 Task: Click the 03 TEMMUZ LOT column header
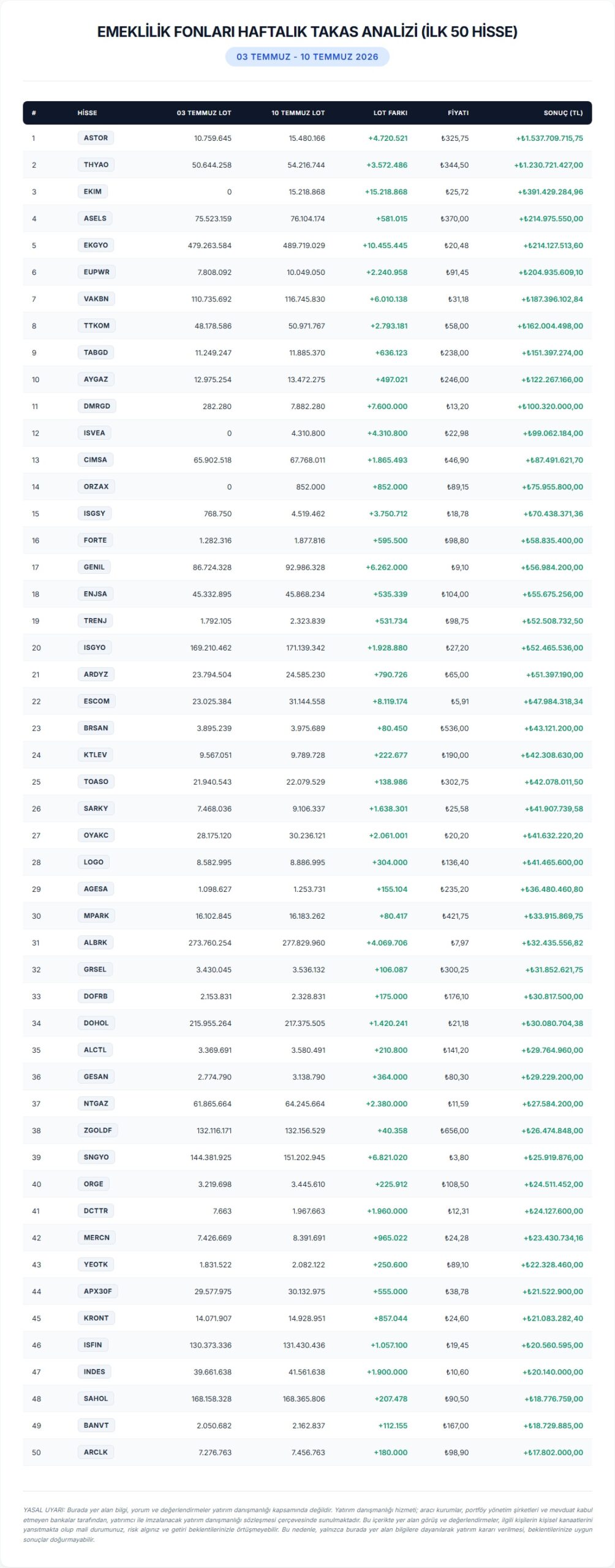click(204, 113)
